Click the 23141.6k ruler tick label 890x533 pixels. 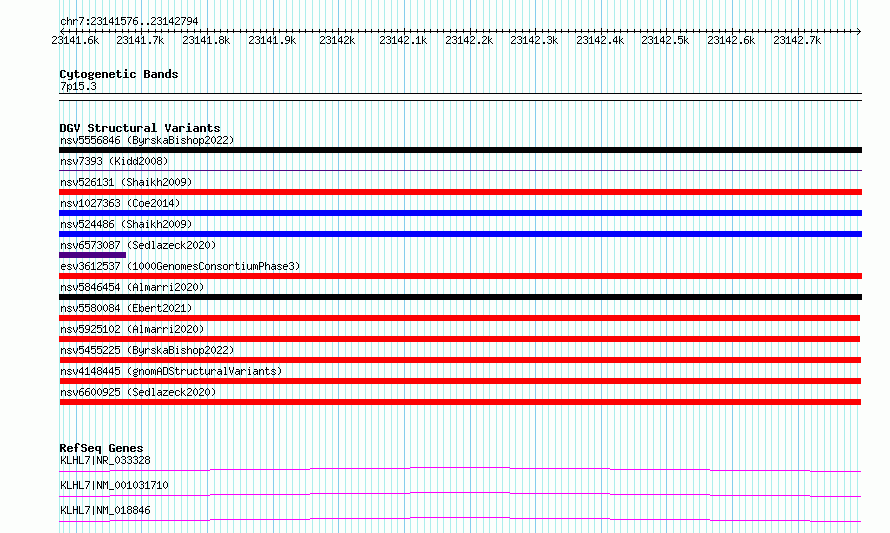coord(75,40)
